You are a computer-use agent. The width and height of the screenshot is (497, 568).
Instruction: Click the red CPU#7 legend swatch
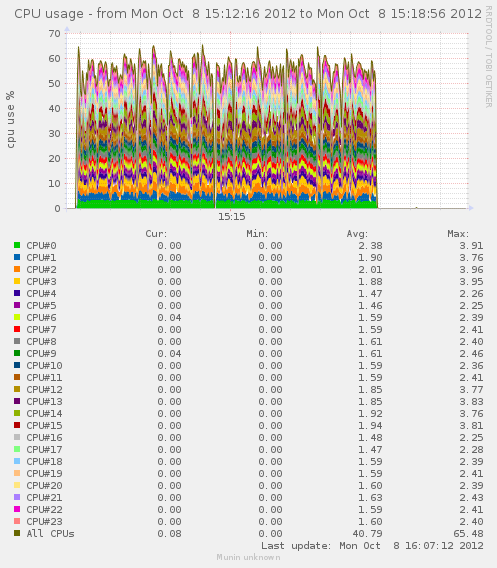point(17,329)
